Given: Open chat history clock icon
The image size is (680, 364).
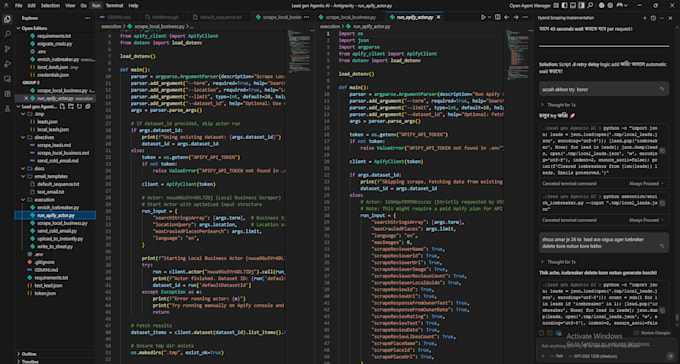Looking at the screenshot, I should point(653,18).
